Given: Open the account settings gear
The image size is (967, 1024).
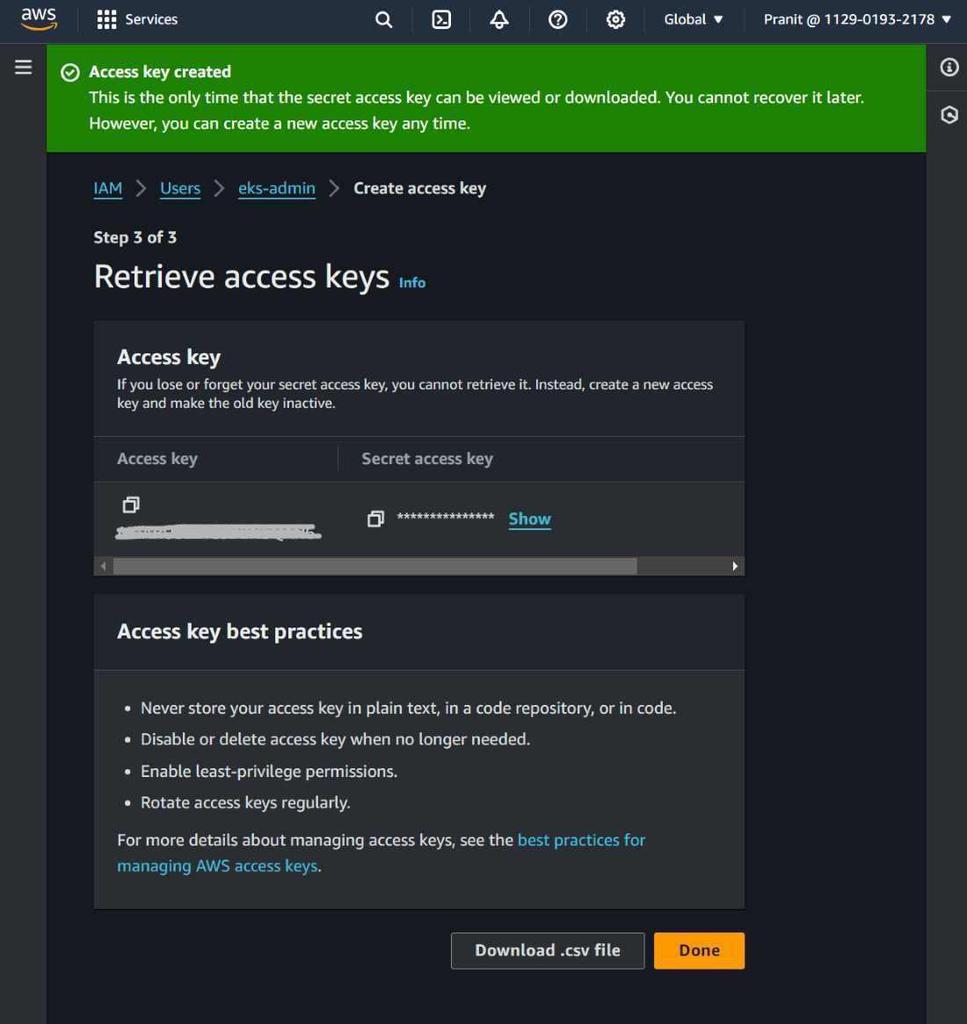Looking at the screenshot, I should [616, 19].
